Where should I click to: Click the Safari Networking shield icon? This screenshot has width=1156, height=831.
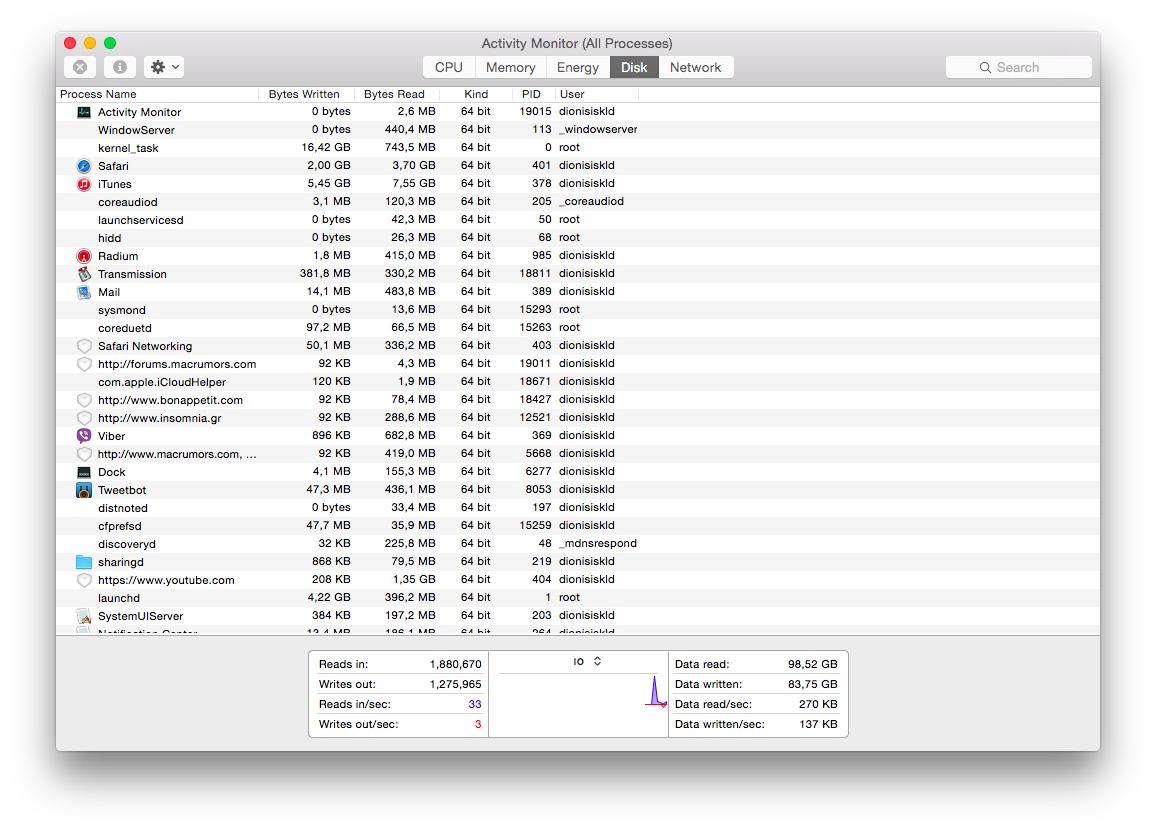pyautogui.click(x=84, y=346)
